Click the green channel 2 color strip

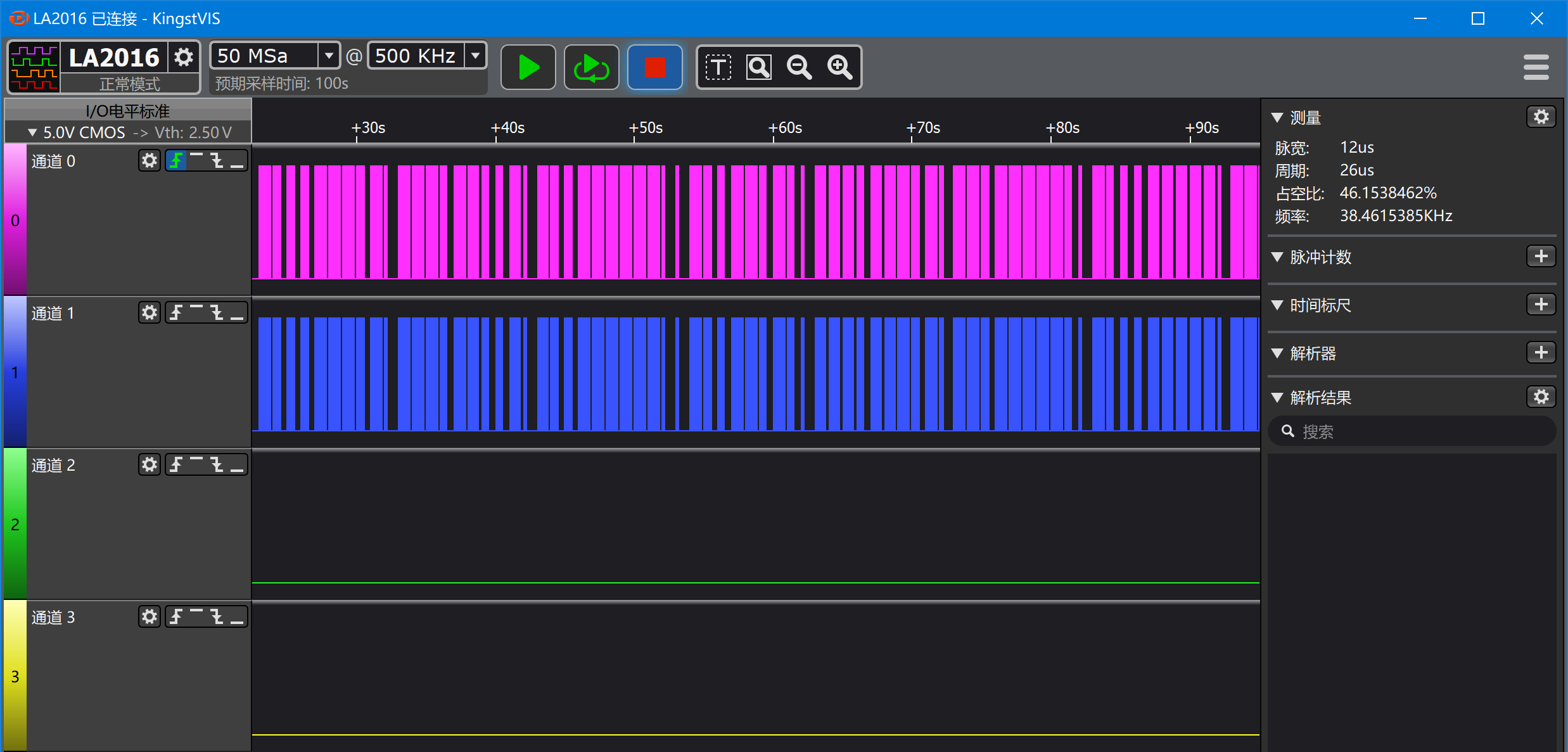coord(15,524)
